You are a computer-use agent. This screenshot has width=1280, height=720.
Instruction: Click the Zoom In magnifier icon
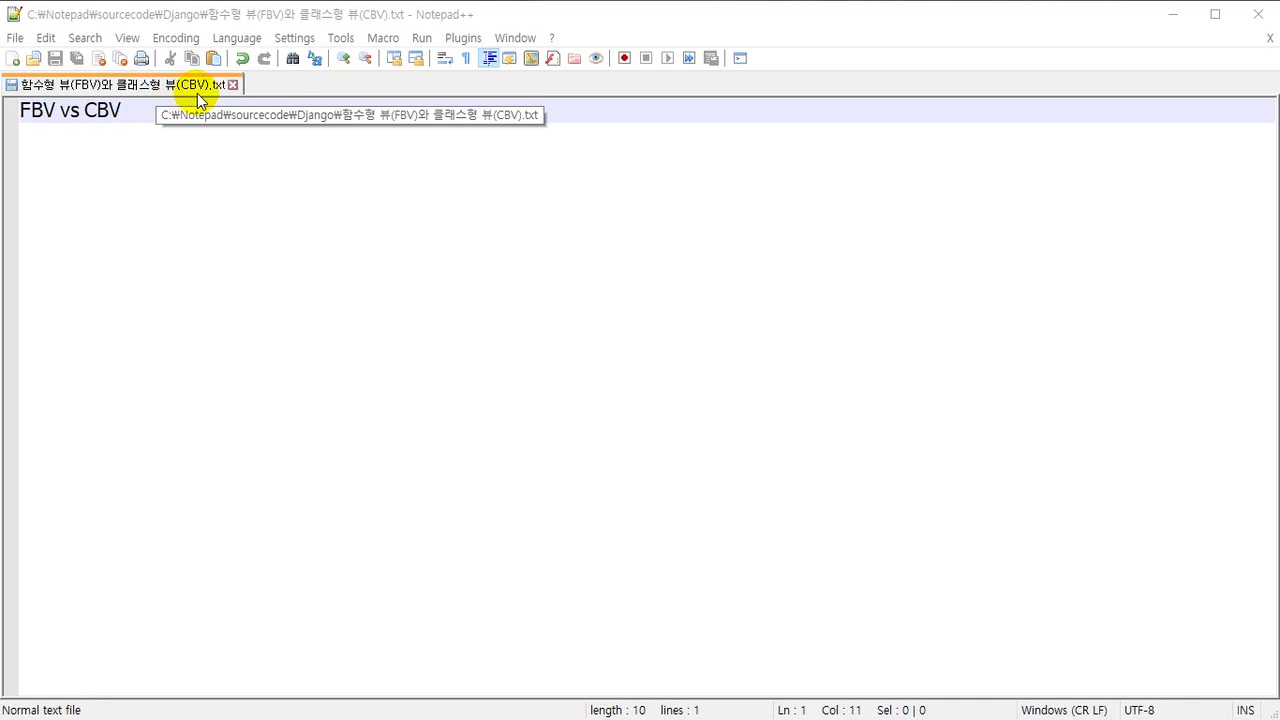[x=343, y=58]
